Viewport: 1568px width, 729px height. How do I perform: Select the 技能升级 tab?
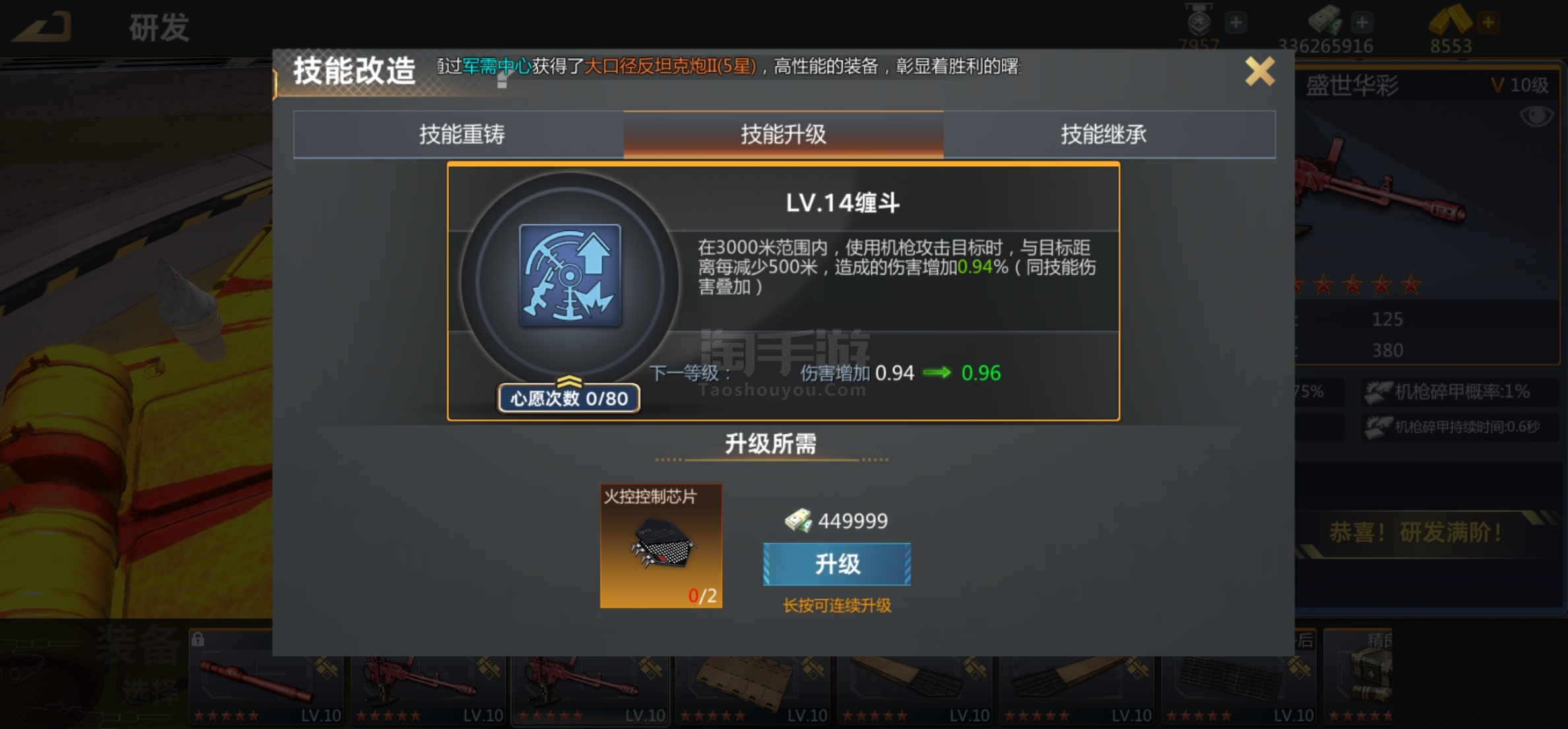[x=783, y=135]
